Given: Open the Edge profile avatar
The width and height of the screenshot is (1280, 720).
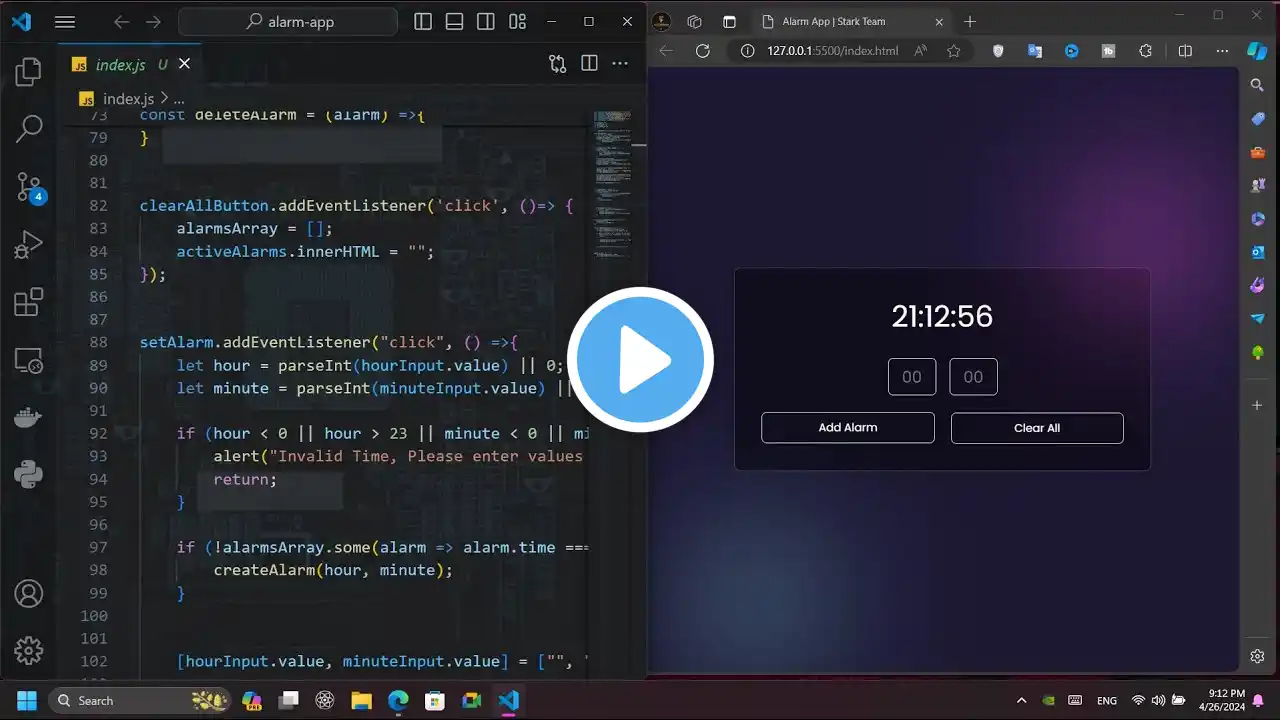Looking at the screenshot, I should pos(661,22).
